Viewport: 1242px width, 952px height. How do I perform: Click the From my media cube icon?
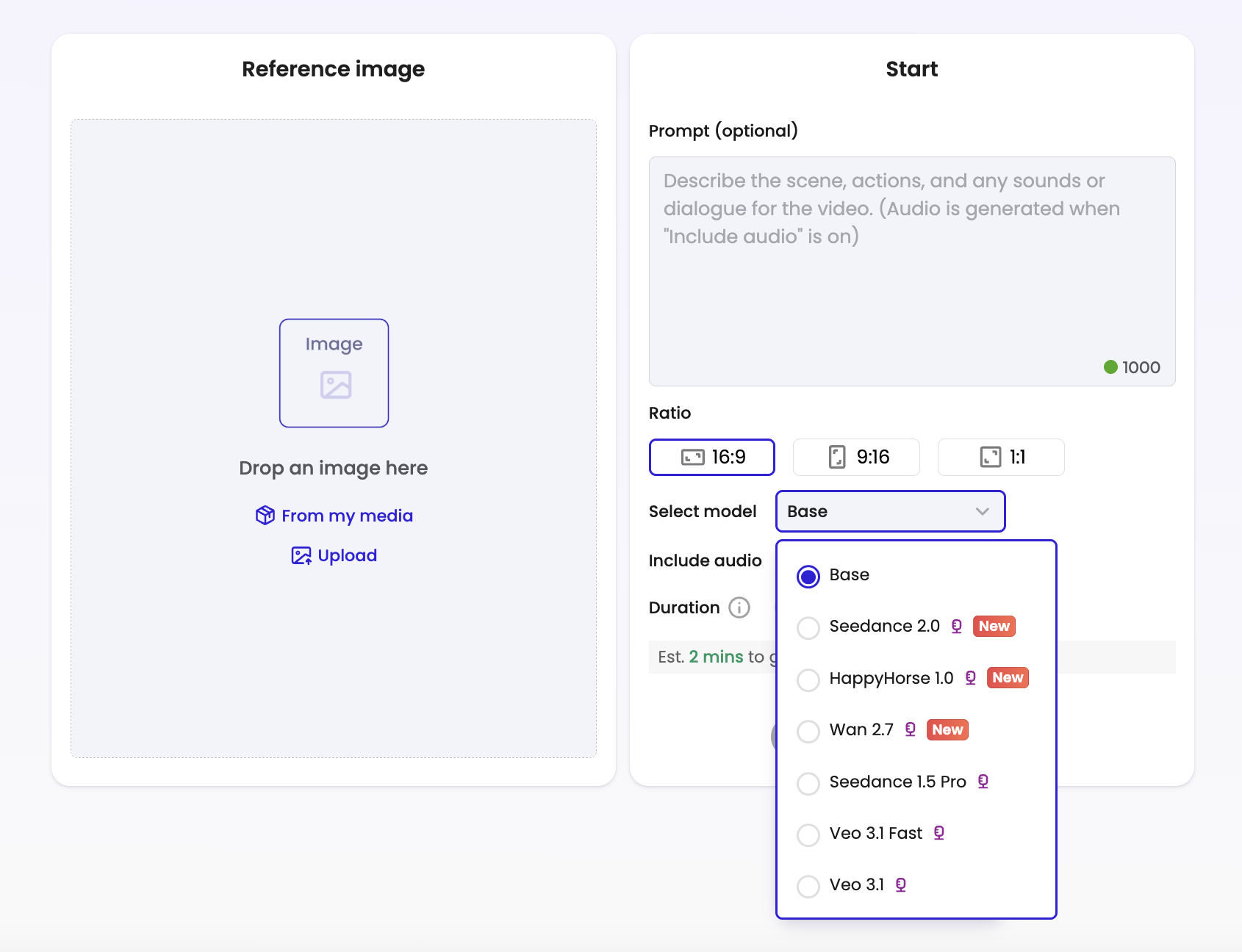pos(265,516)
